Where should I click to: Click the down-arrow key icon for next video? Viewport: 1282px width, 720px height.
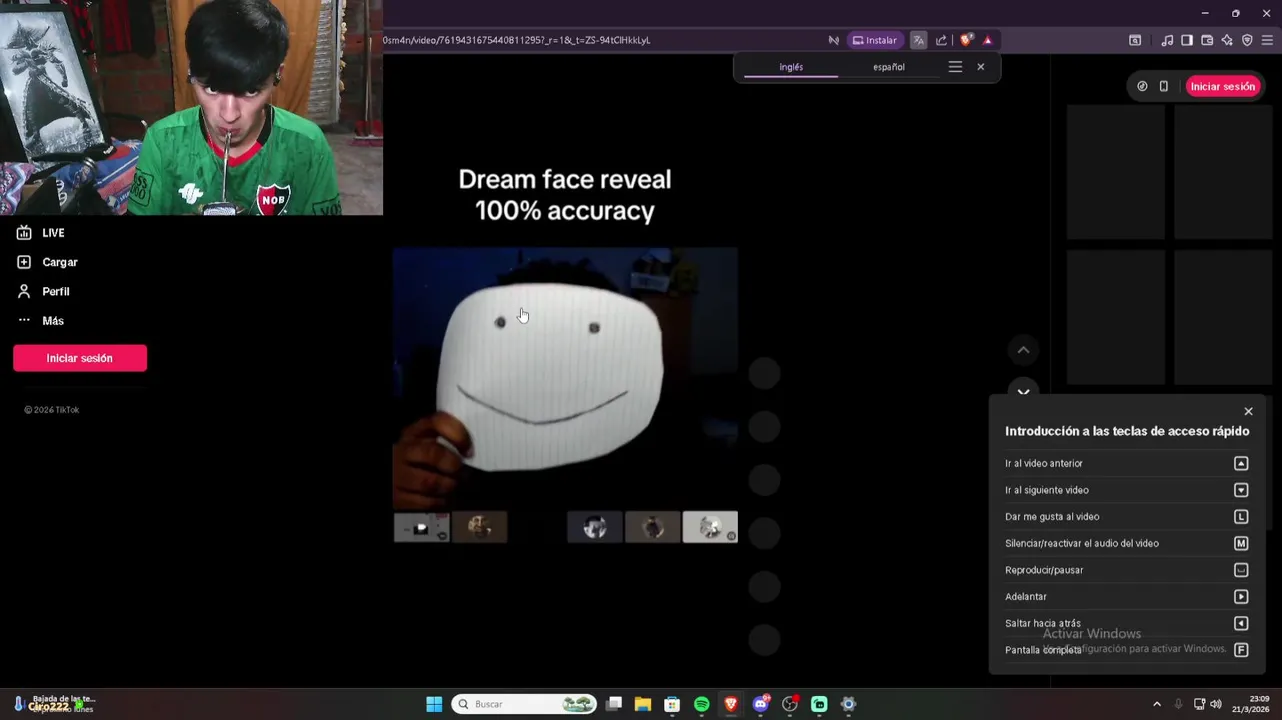tap(1241, 490)
